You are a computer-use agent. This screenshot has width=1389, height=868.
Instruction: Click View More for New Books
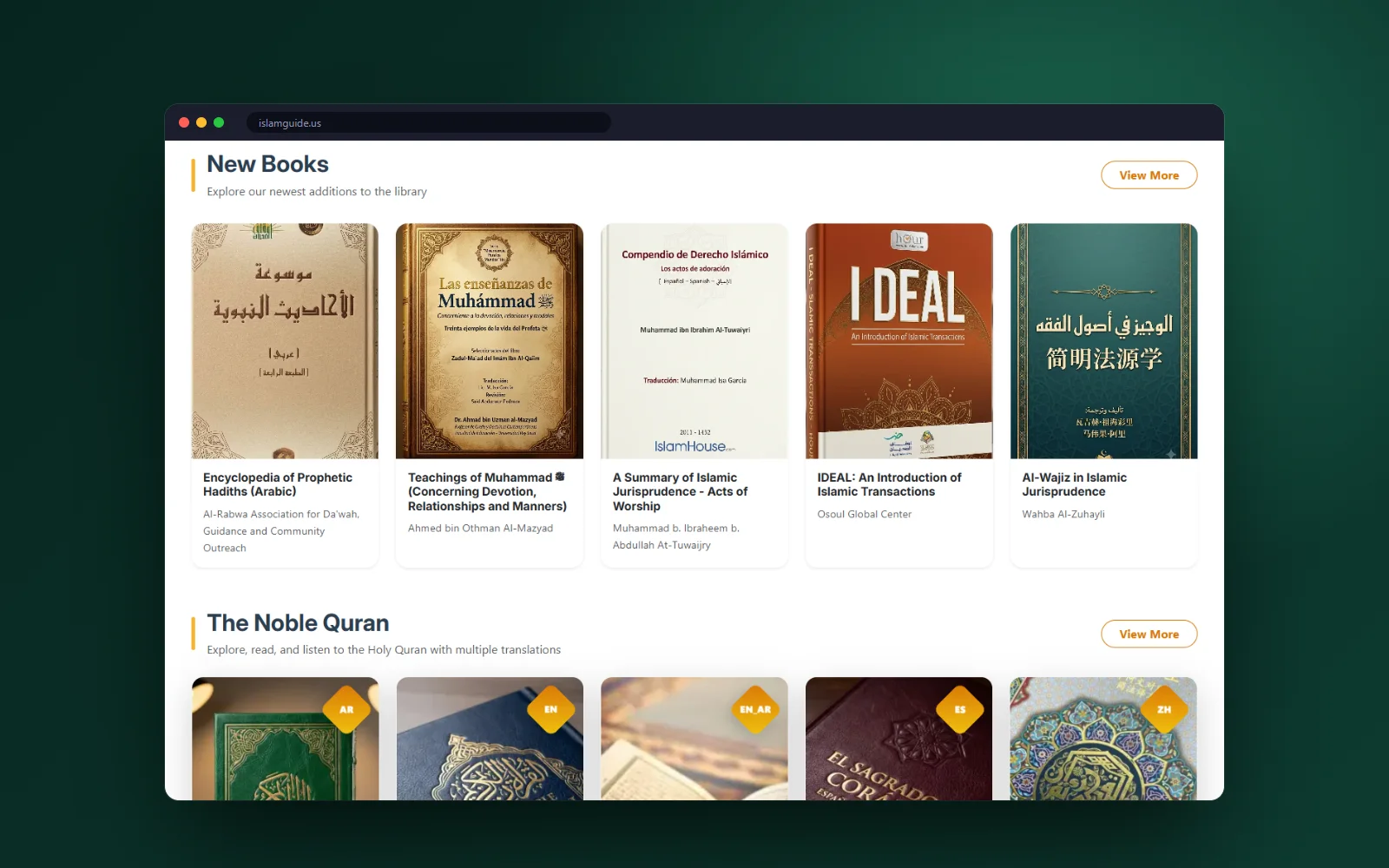(1149, 175)
